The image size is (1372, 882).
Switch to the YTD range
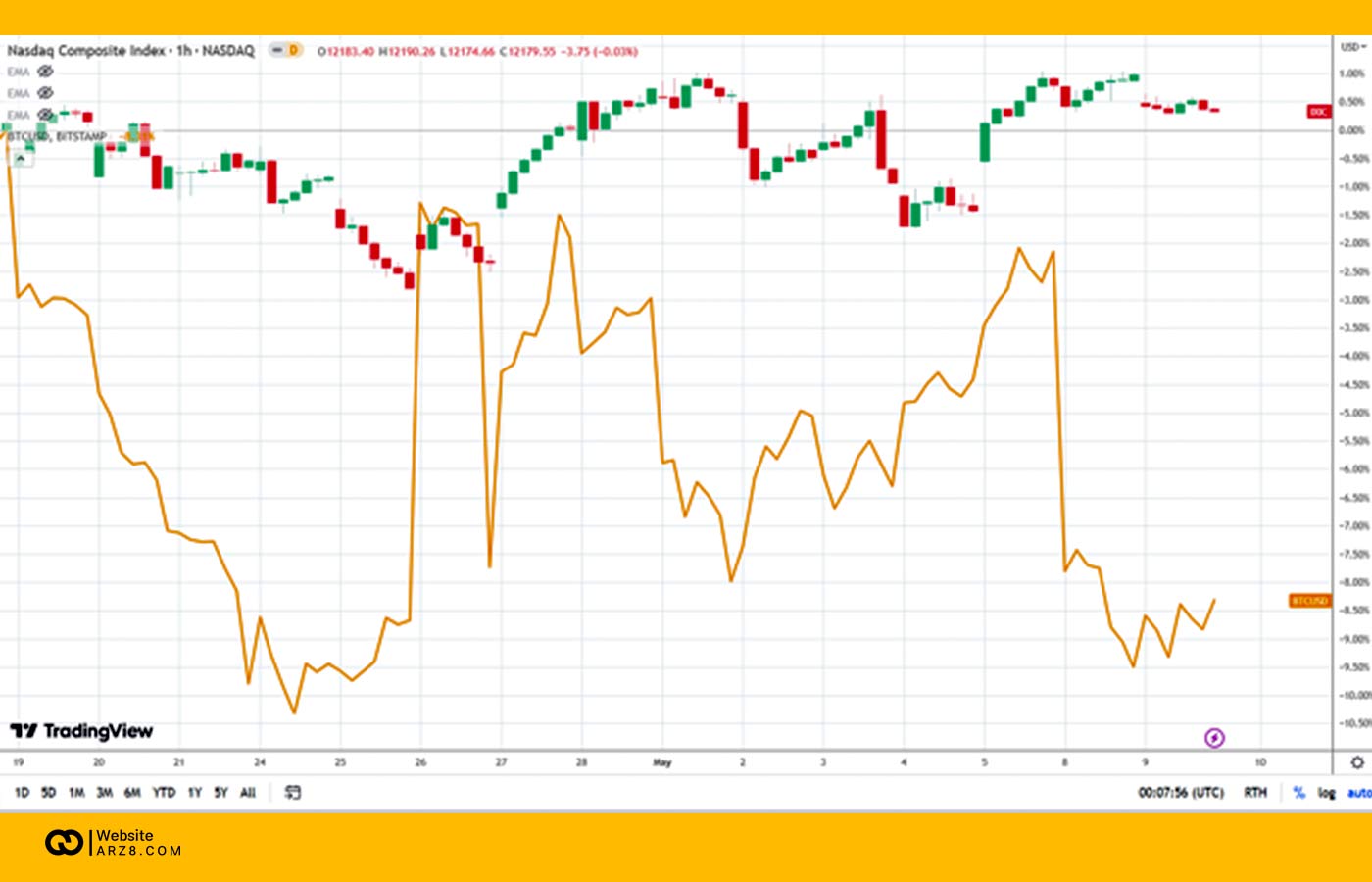(x=164, y=792)
